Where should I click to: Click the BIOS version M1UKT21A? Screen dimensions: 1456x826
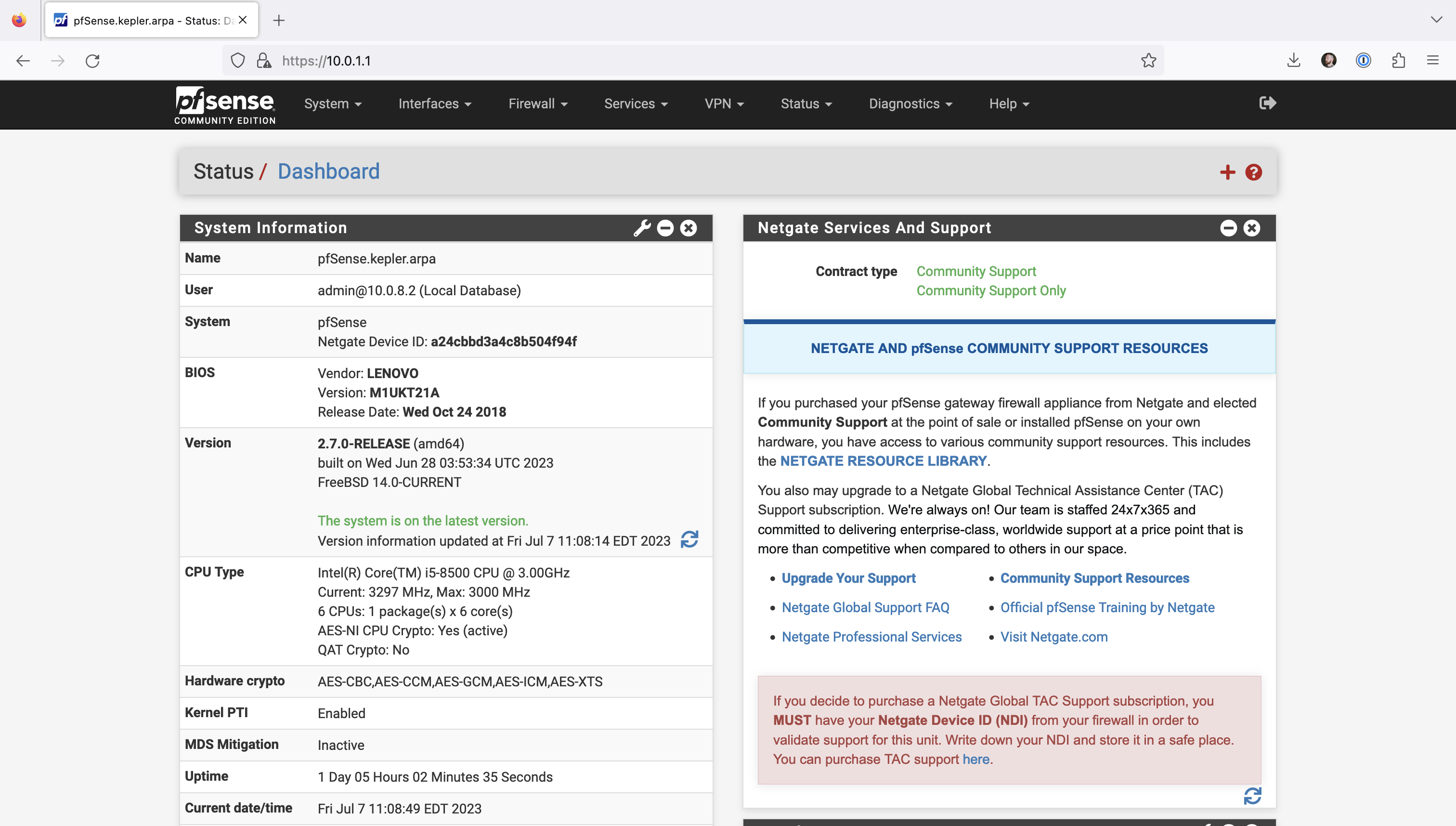404,393
